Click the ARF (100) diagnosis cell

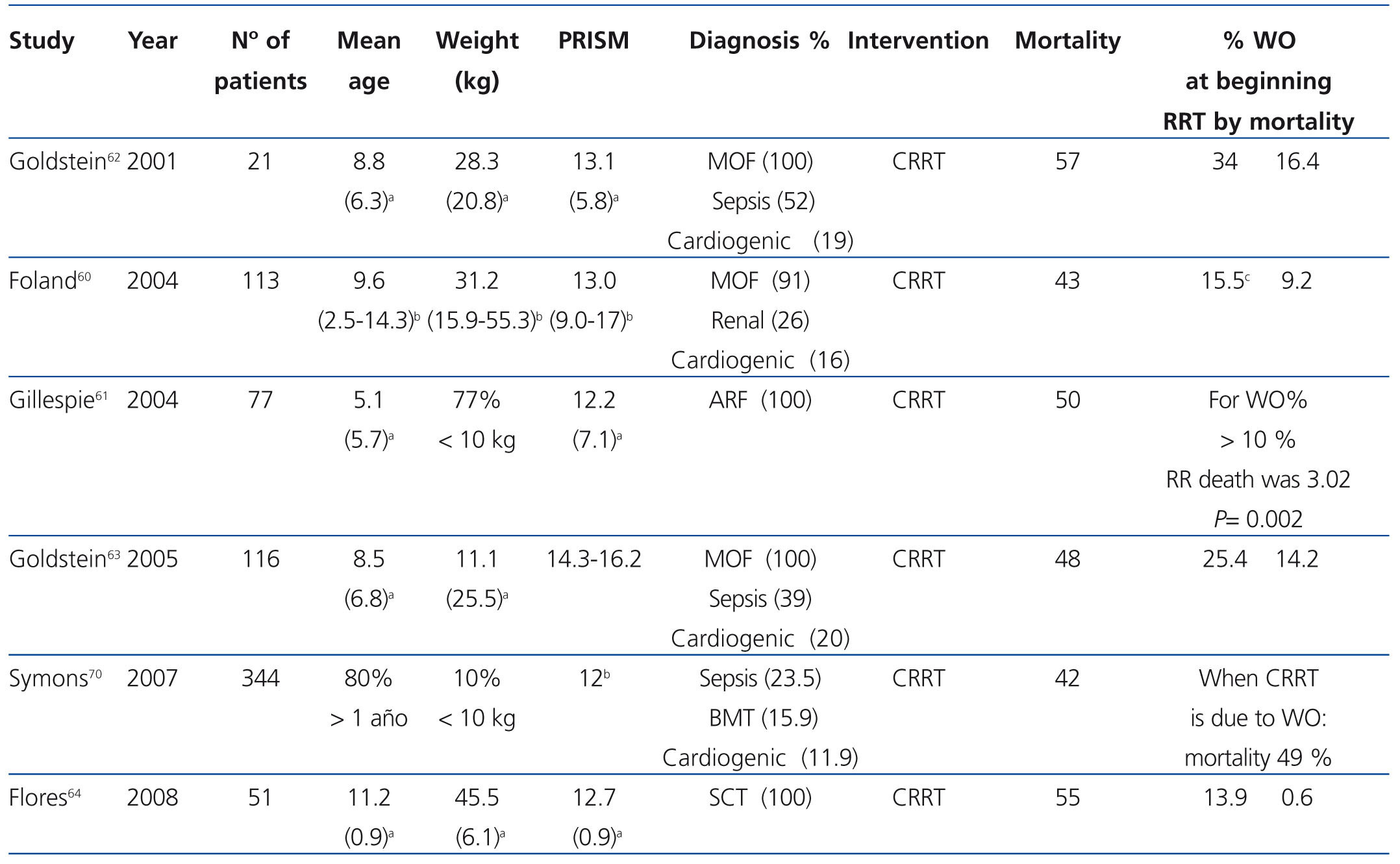[760, 400]
